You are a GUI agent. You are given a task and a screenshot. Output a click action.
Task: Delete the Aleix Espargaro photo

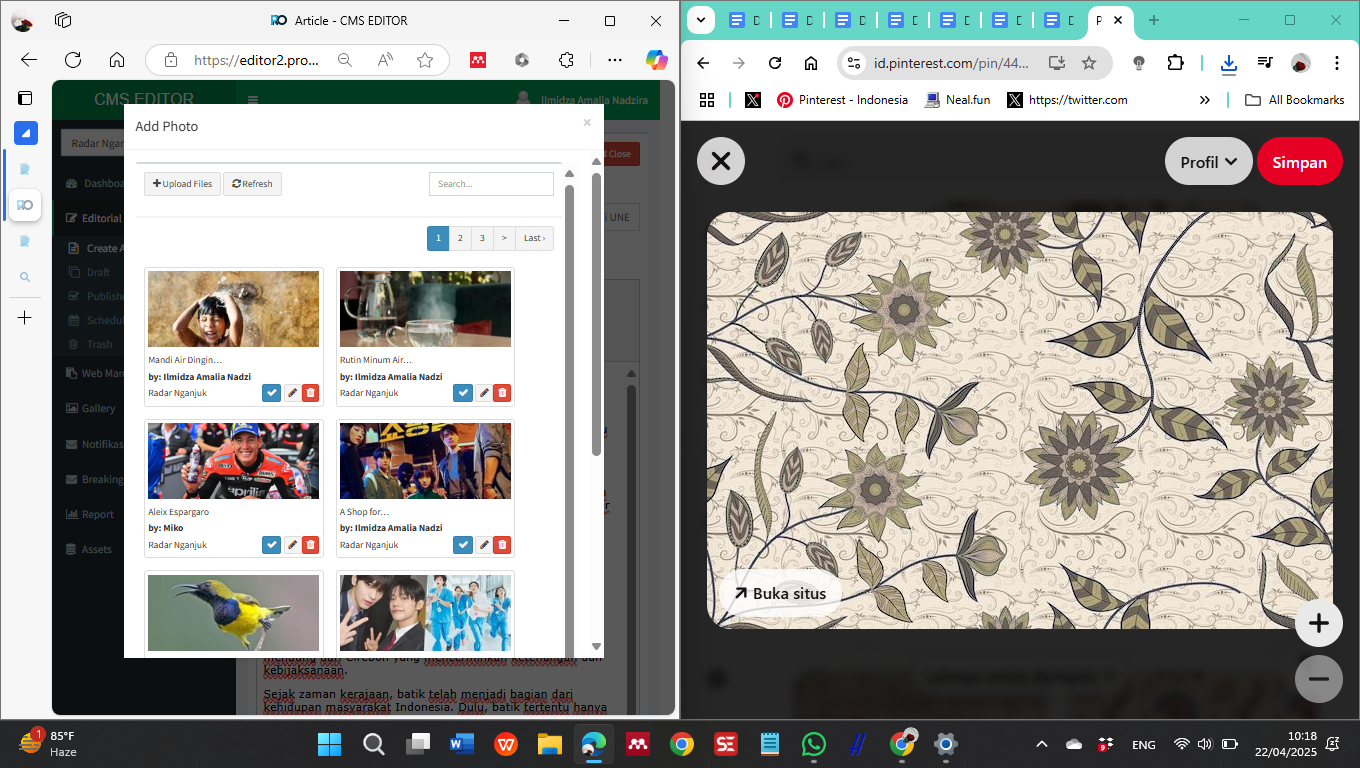[x=311, y=545]
